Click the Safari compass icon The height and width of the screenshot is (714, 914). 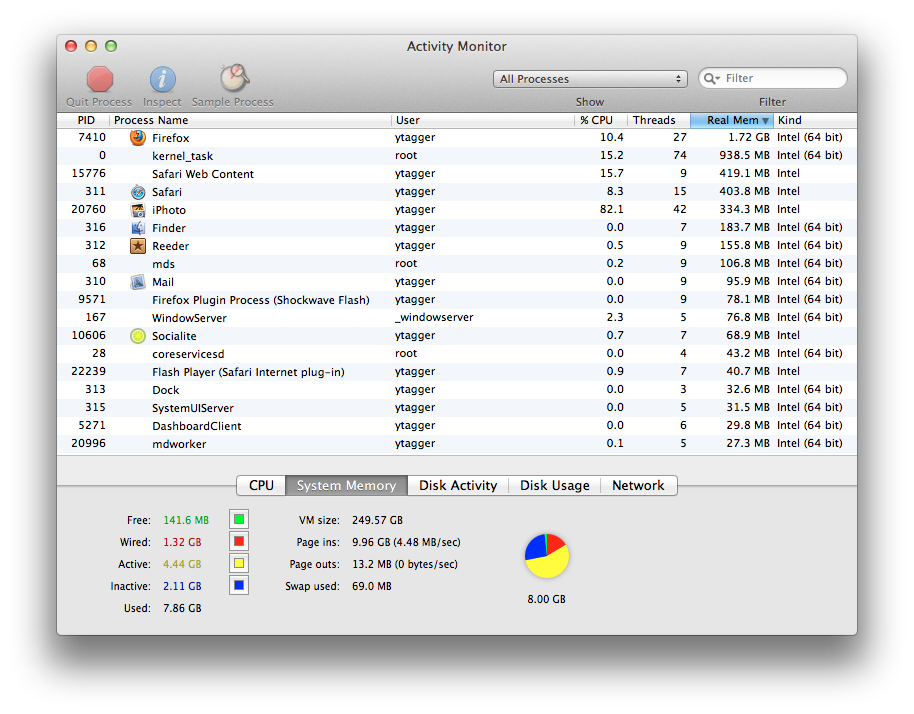[138, 192]
